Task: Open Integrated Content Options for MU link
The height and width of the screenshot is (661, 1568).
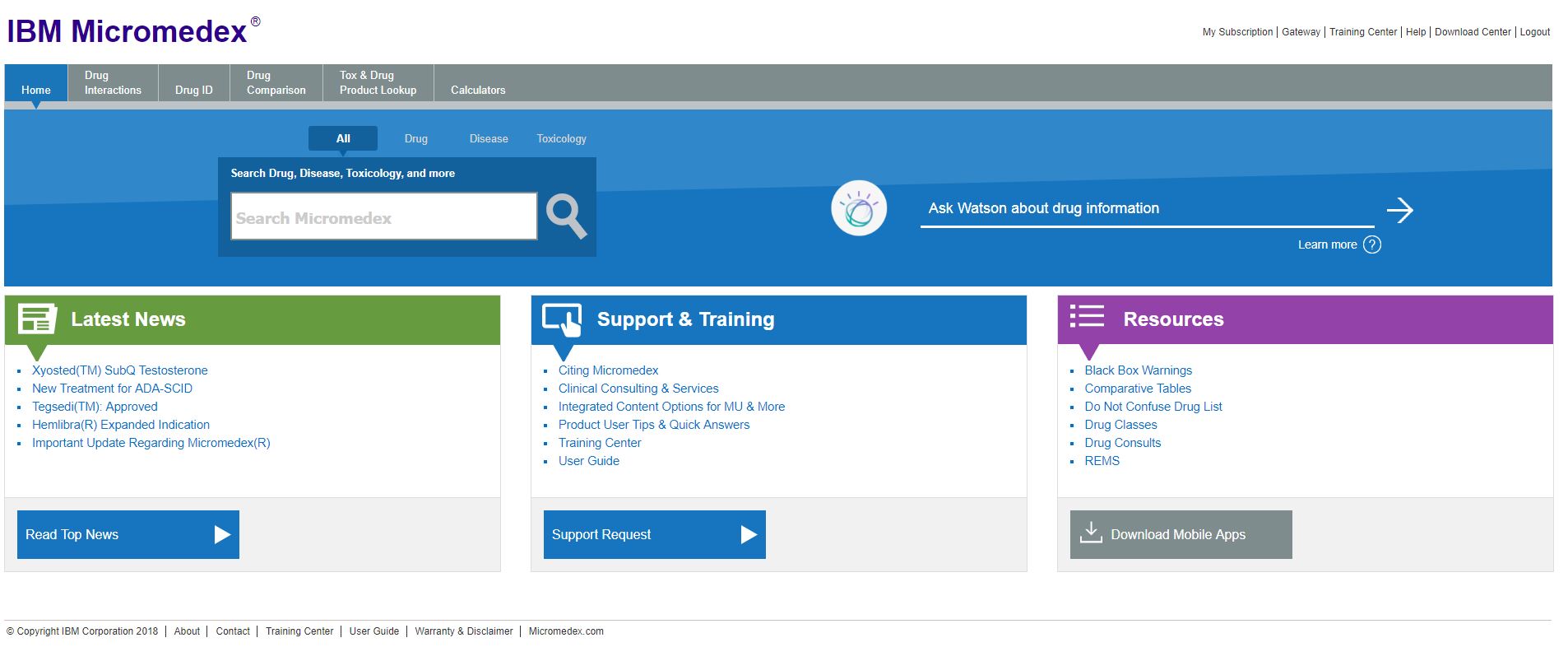Action: click(672, 407)
